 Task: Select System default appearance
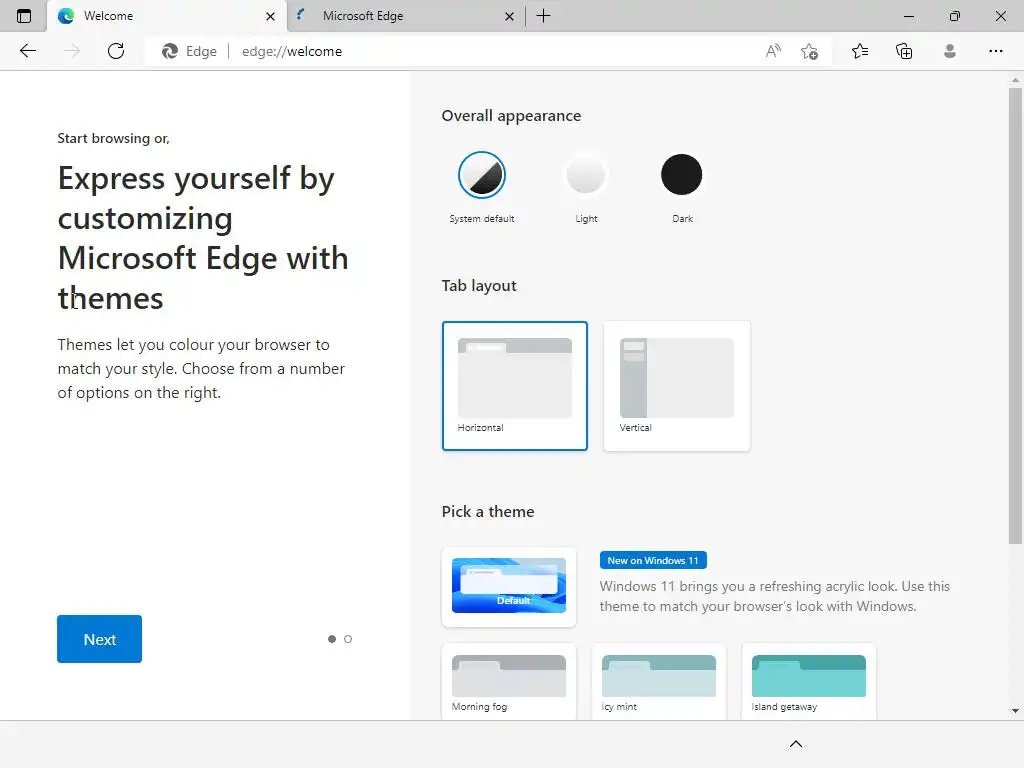(482, 175)
